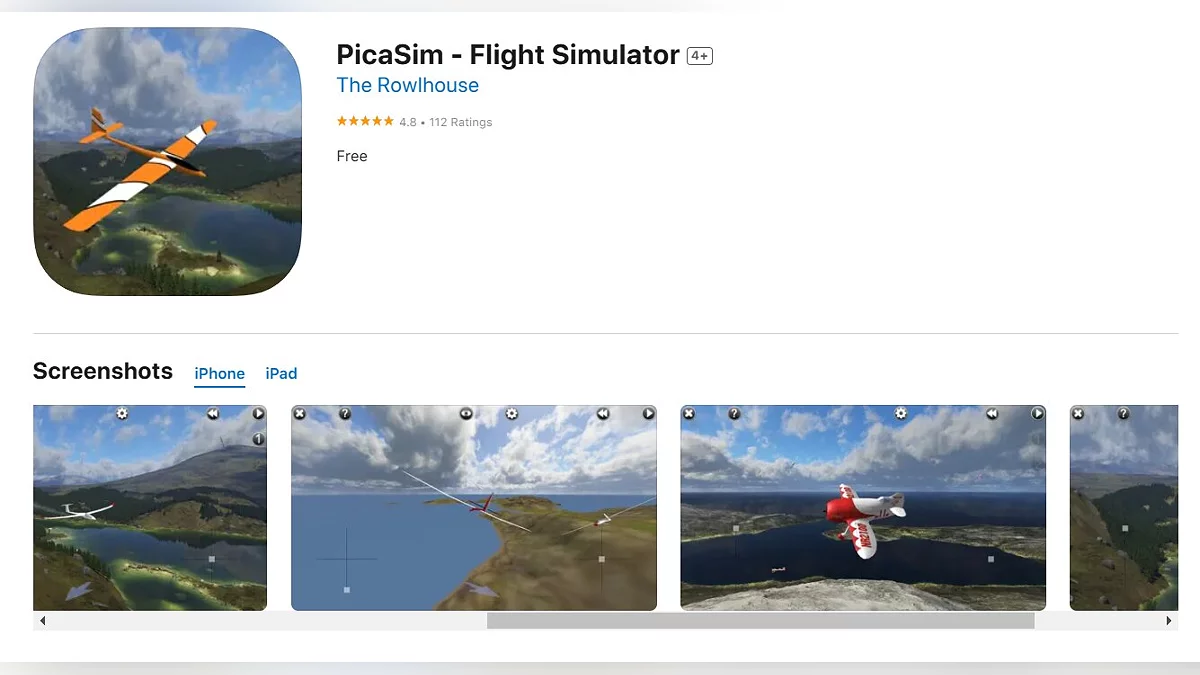The image size is (1200, 675).
Task: Click the horizontal scrollbar thumb under screenshots
Action: point(761,621)
